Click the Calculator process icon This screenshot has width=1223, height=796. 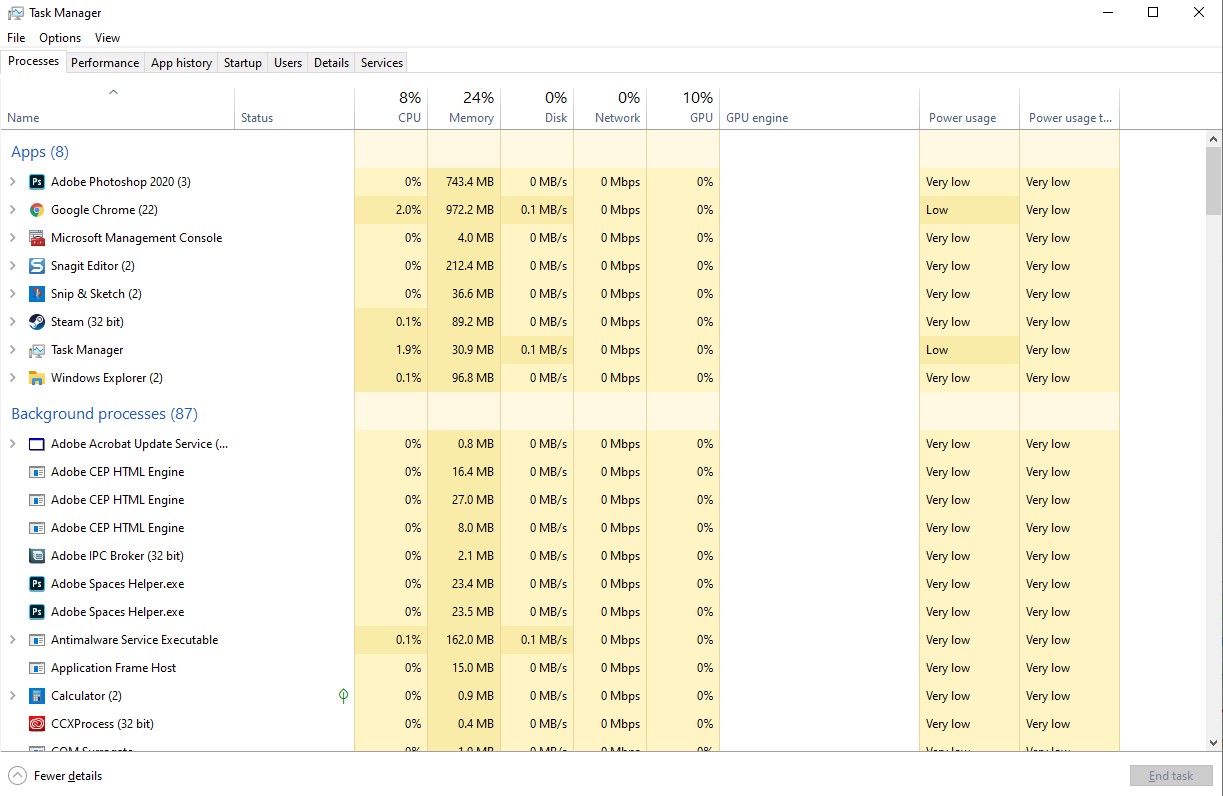37,696
